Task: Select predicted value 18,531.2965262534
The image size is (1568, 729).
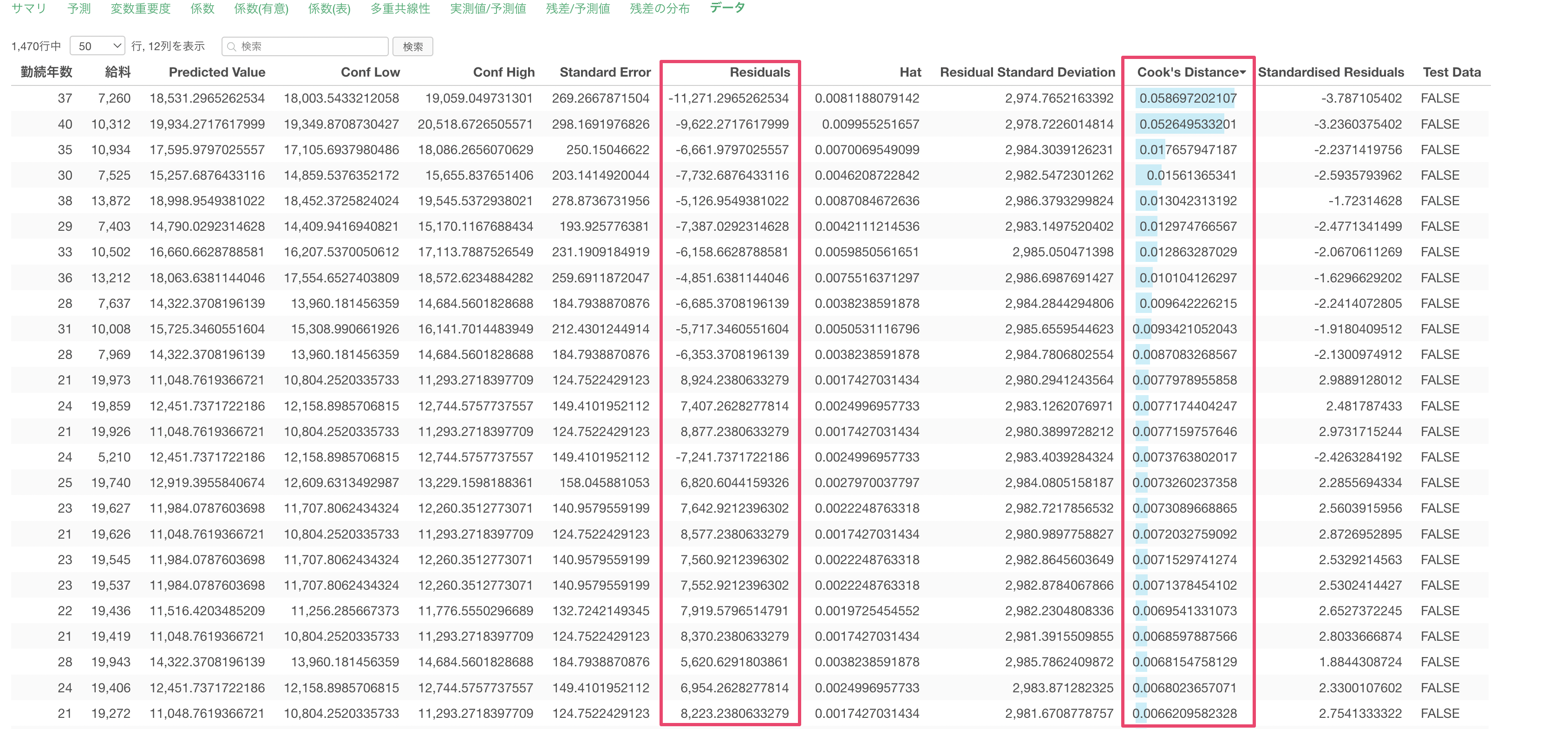Action: pyautogui.click(x=207, y=98)
